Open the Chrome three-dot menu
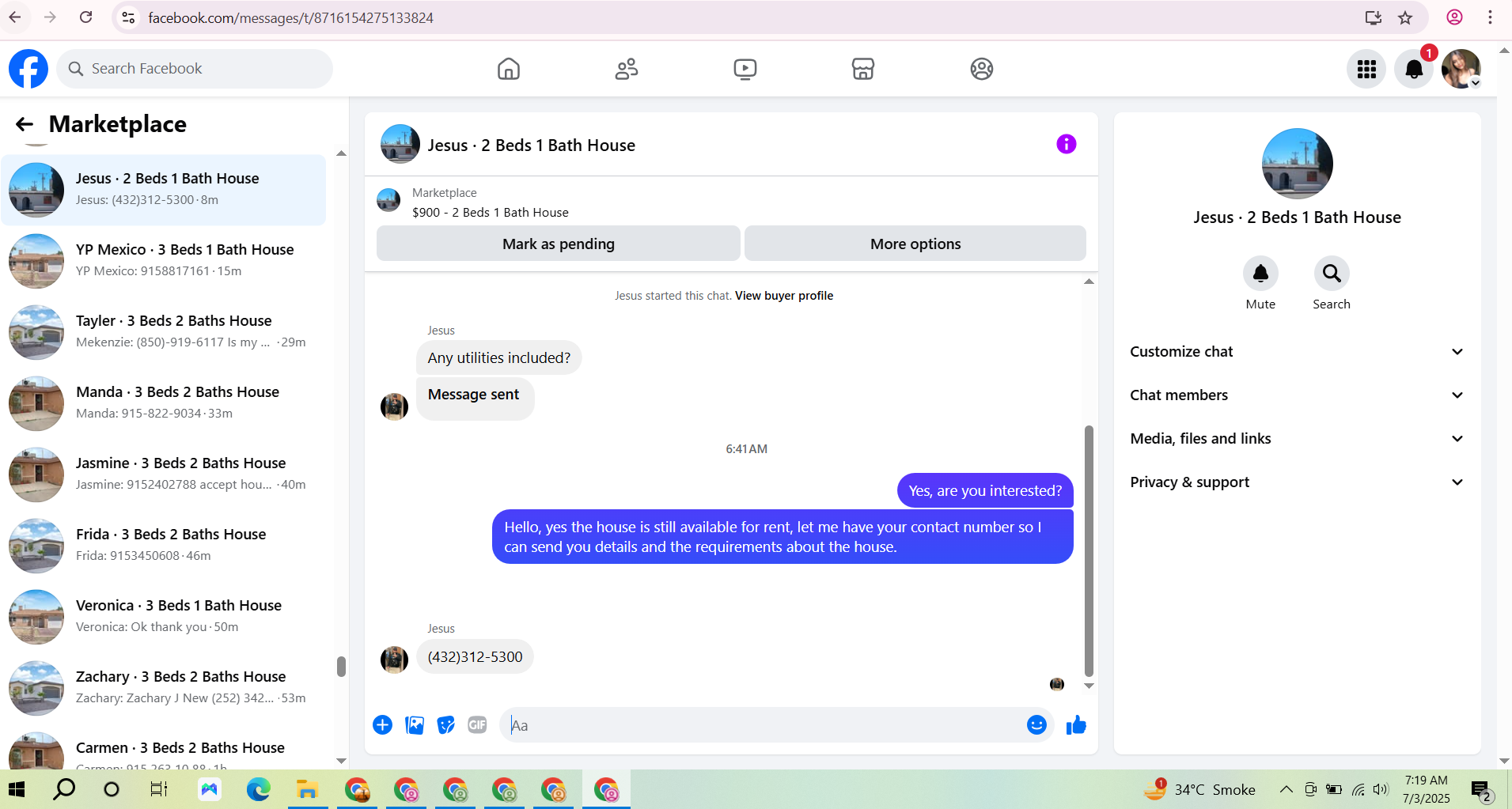The width and height of the screenshot is (1512, 809). (1490, 17)
